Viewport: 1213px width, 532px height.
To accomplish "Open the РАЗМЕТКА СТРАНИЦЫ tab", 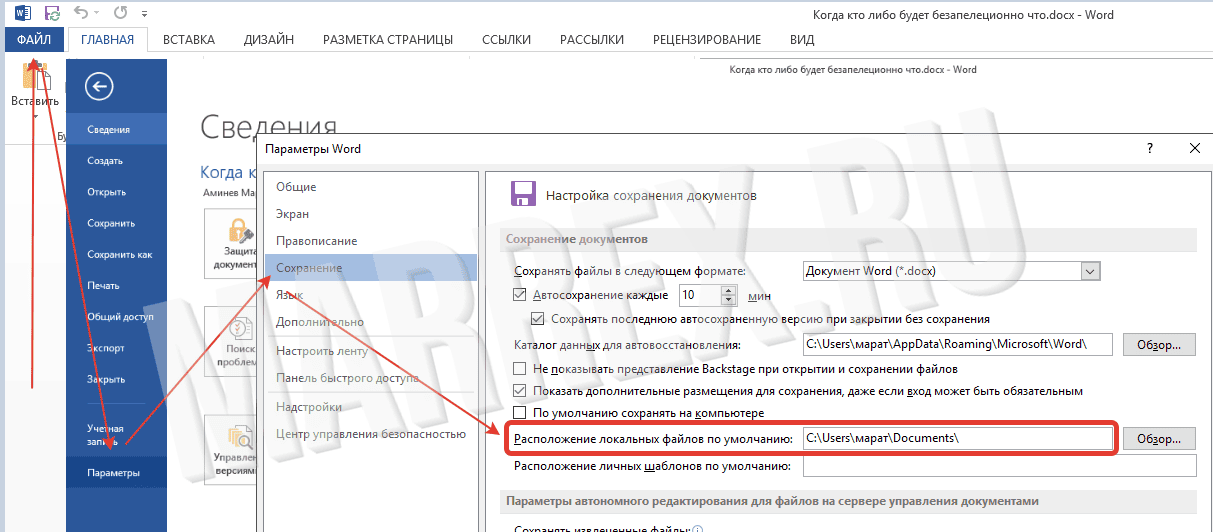I will click(x=388, y=40).
